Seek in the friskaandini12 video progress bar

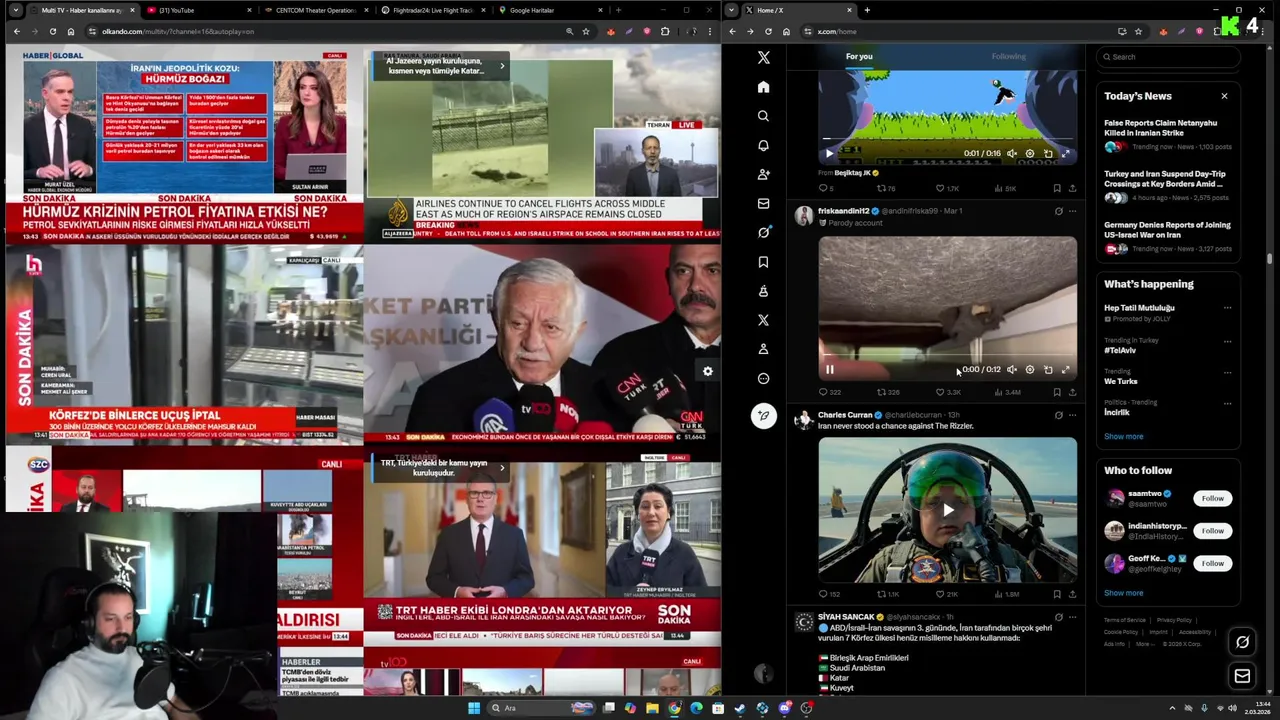click(x=947, y=354)
